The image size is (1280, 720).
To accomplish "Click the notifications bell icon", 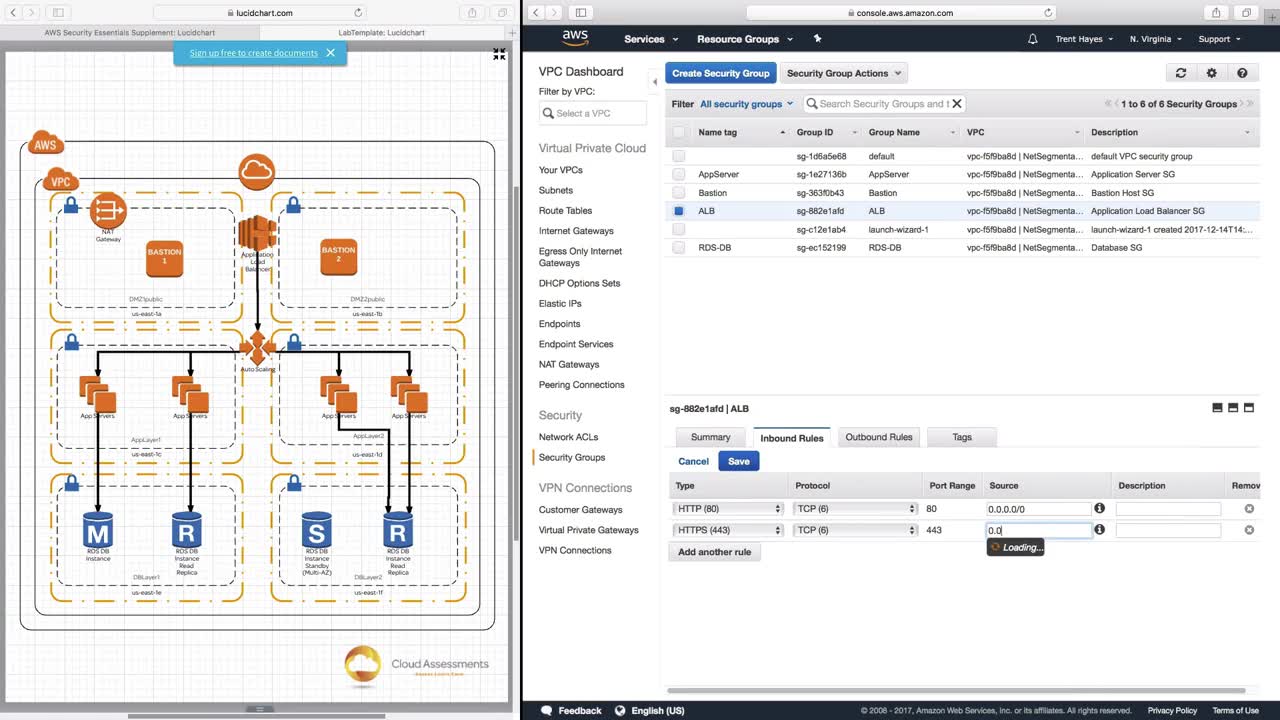I will click(1033, 39).
